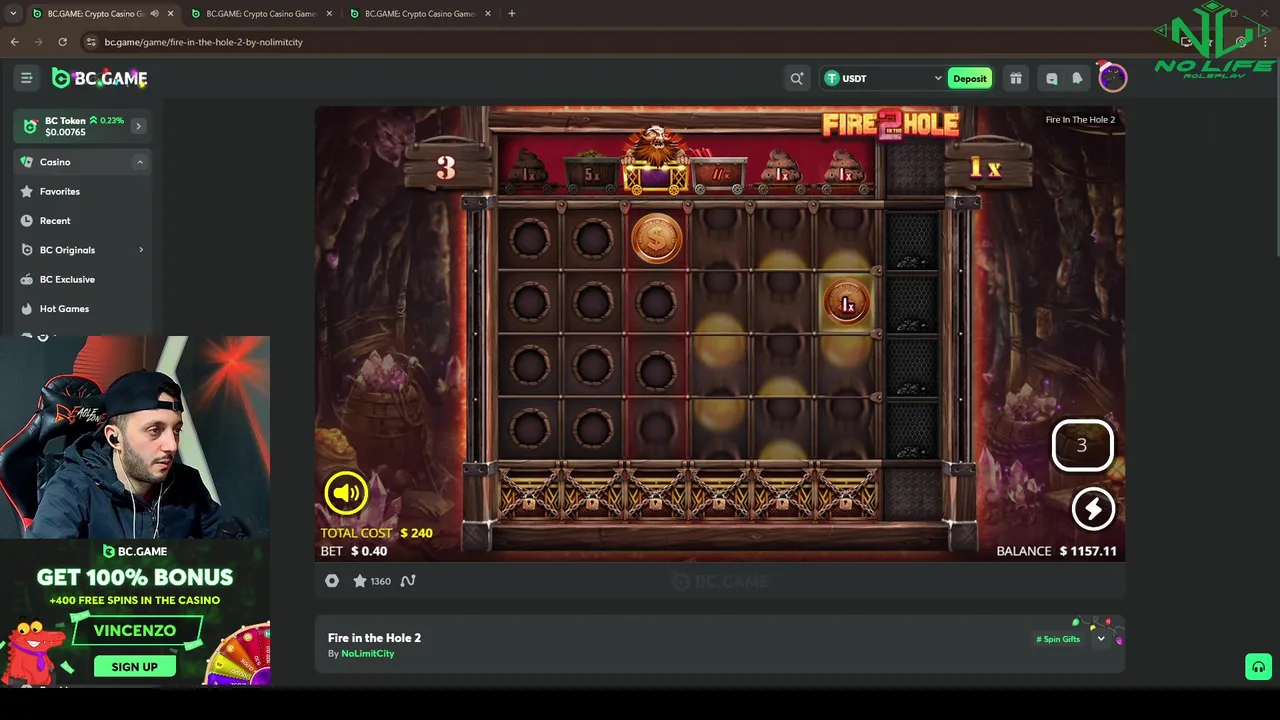Switch to the second BC.GAME browser tab
This screenshot has width=1280, height=720.
pos(260,14)
